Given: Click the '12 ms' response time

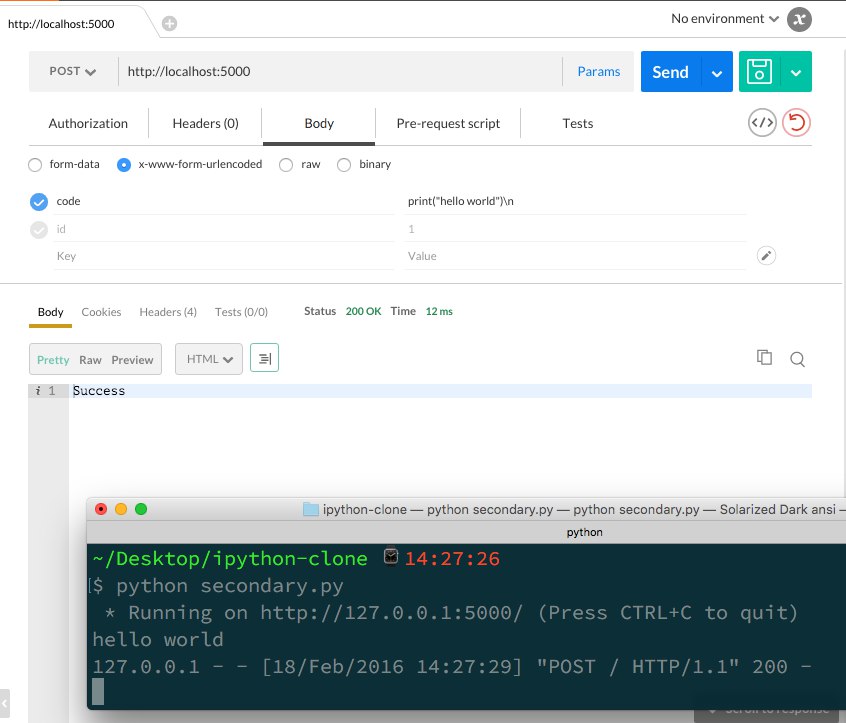Looking at the screenshot, I should click(439, 311).
